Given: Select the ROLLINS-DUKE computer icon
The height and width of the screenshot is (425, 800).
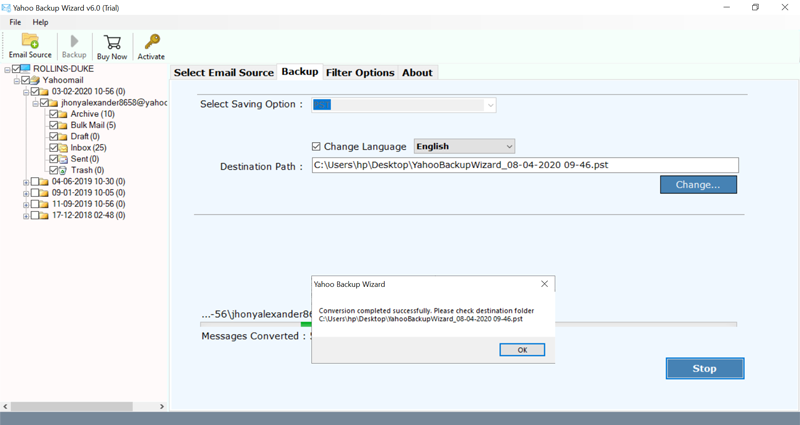Looking at the screenshot, I should pos(26,68).
